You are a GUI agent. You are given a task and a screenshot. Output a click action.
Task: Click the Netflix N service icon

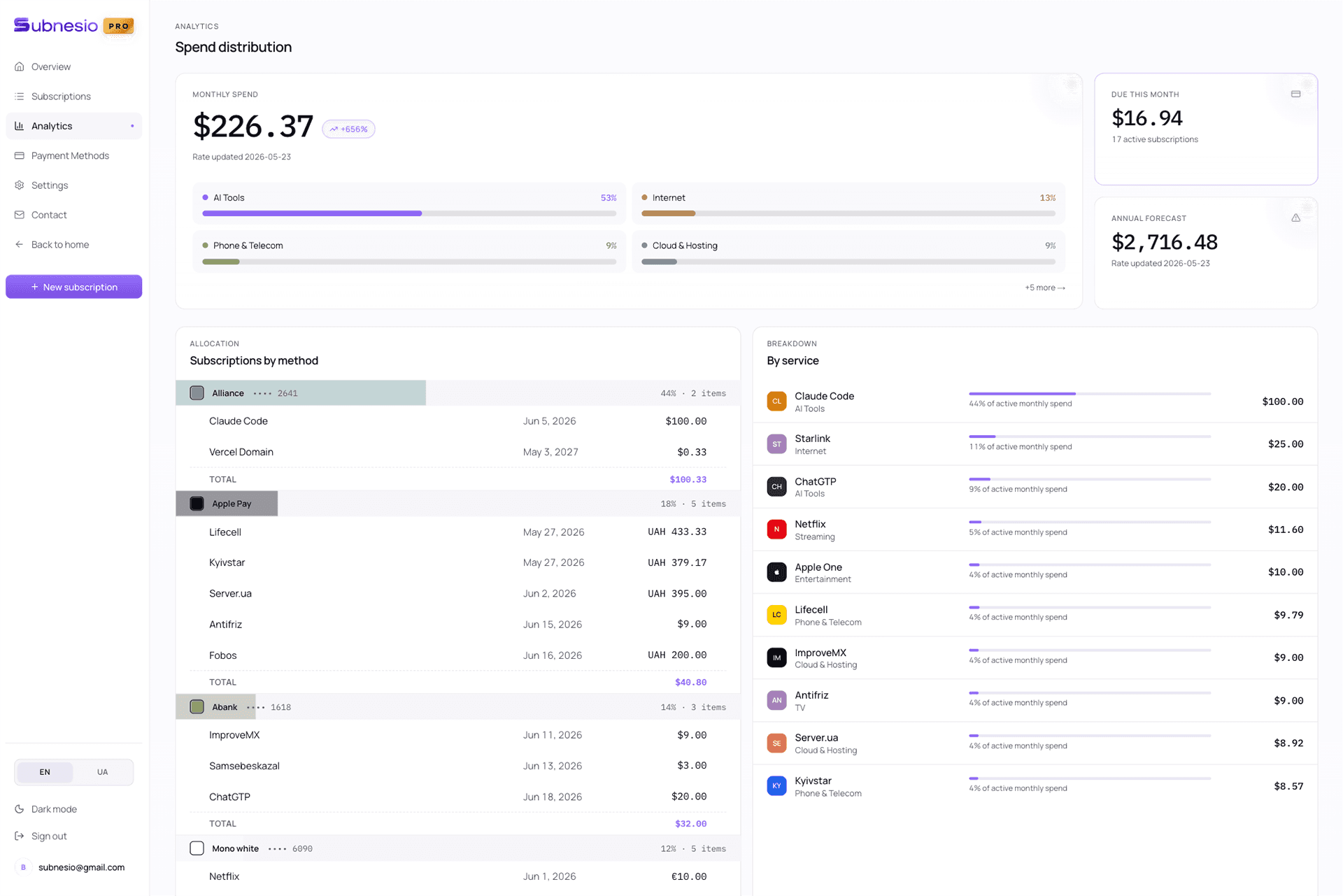point(776,529)
